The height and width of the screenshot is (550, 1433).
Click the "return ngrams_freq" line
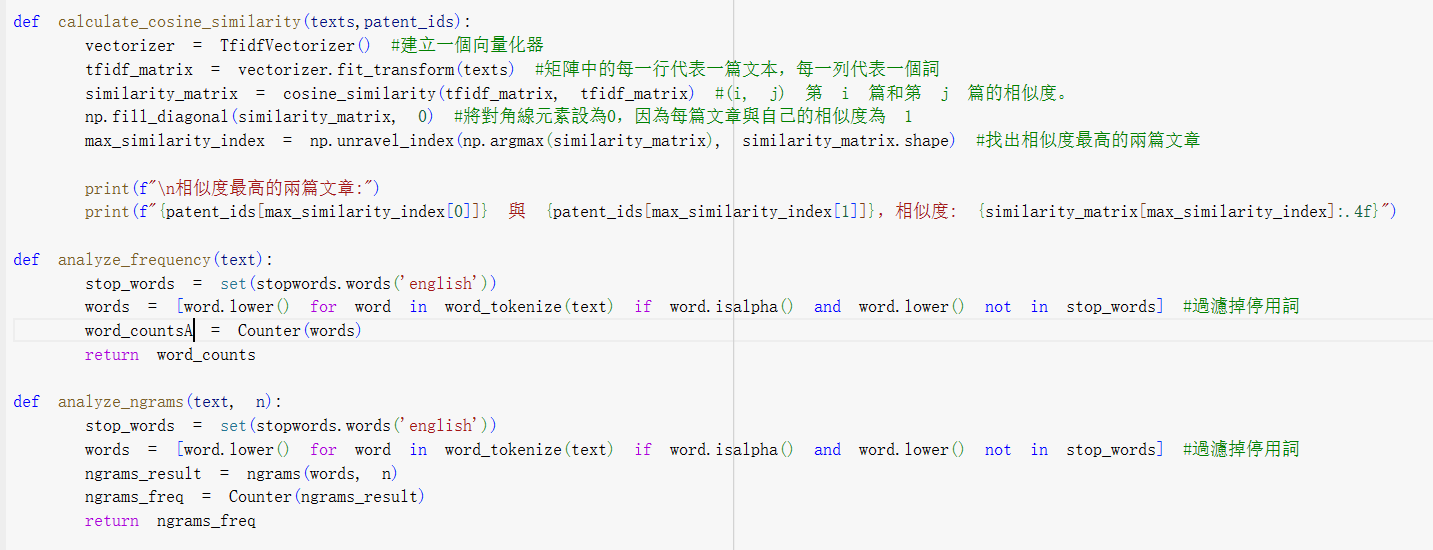(x=170, y=521)
